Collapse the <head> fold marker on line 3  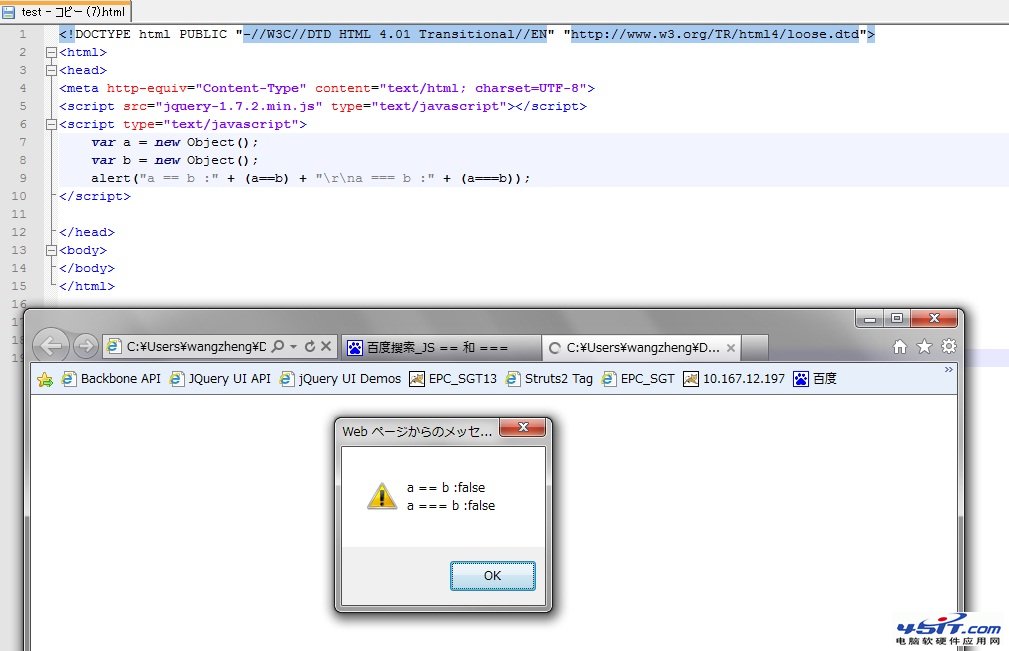click(x=51, y=70)
